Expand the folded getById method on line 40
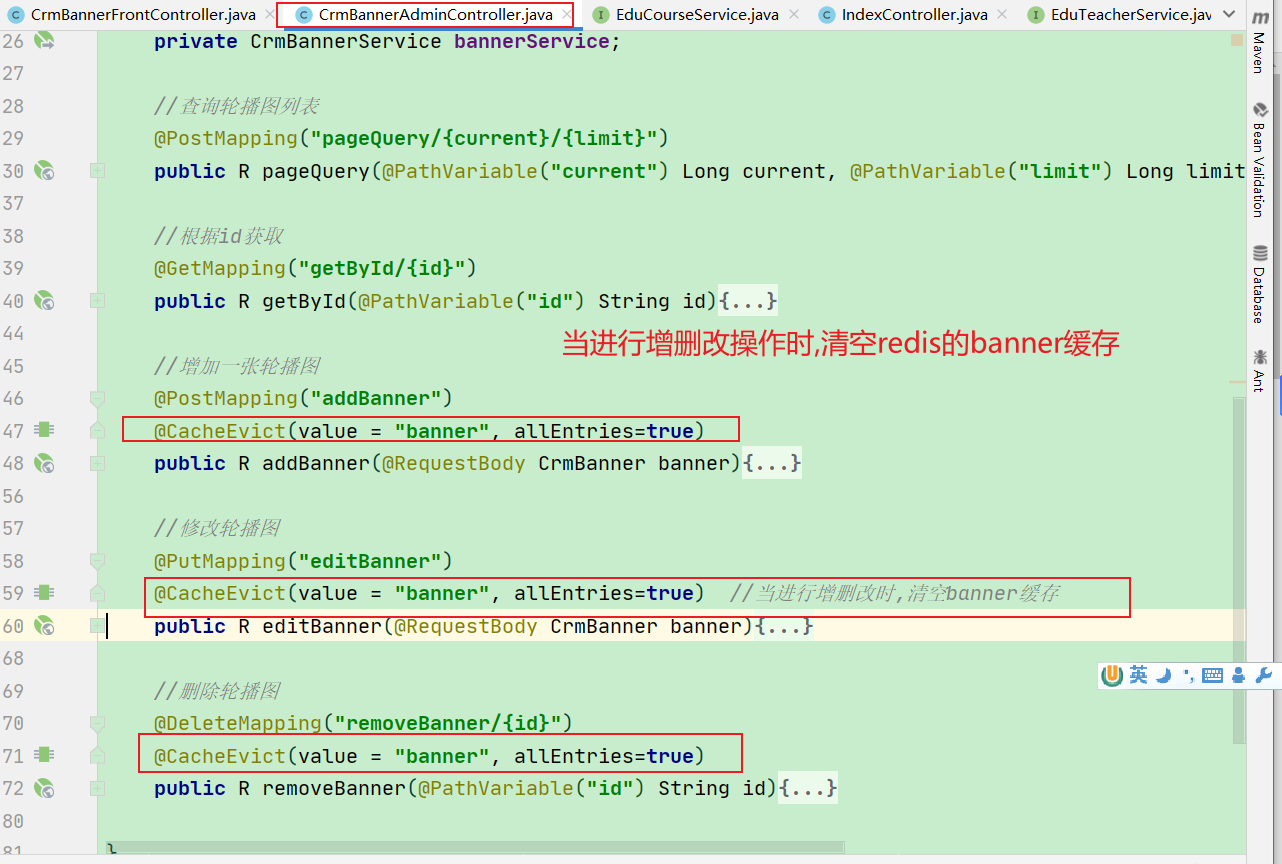1282x864 pixels. [x=97, y=300]
